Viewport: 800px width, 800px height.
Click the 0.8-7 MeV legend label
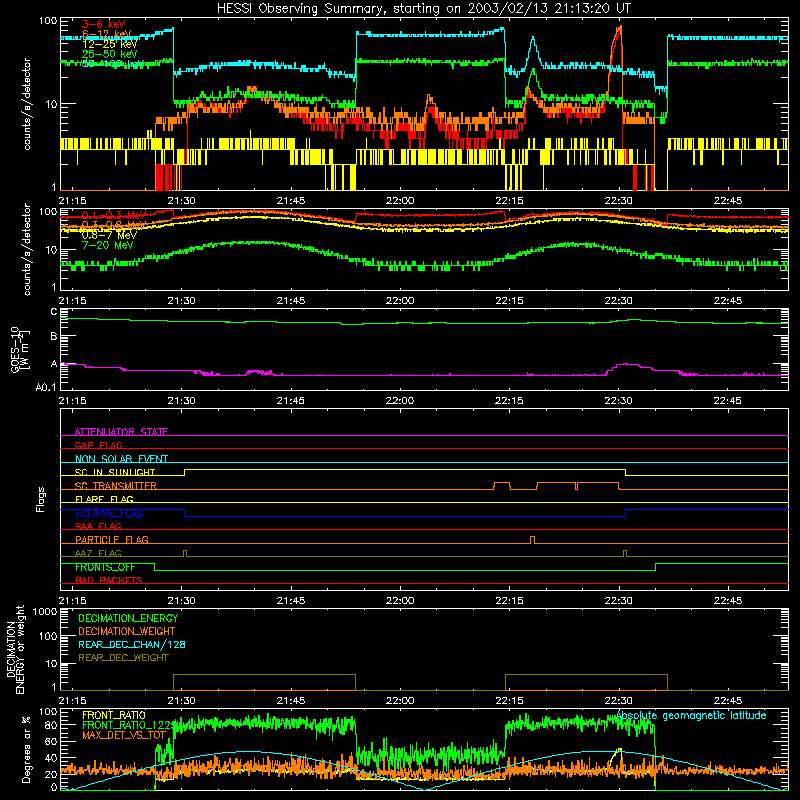(x=109, y=235)
